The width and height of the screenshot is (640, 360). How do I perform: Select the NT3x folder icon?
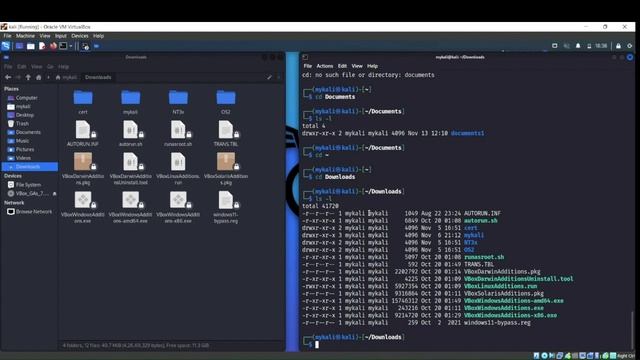pos(178,98)
